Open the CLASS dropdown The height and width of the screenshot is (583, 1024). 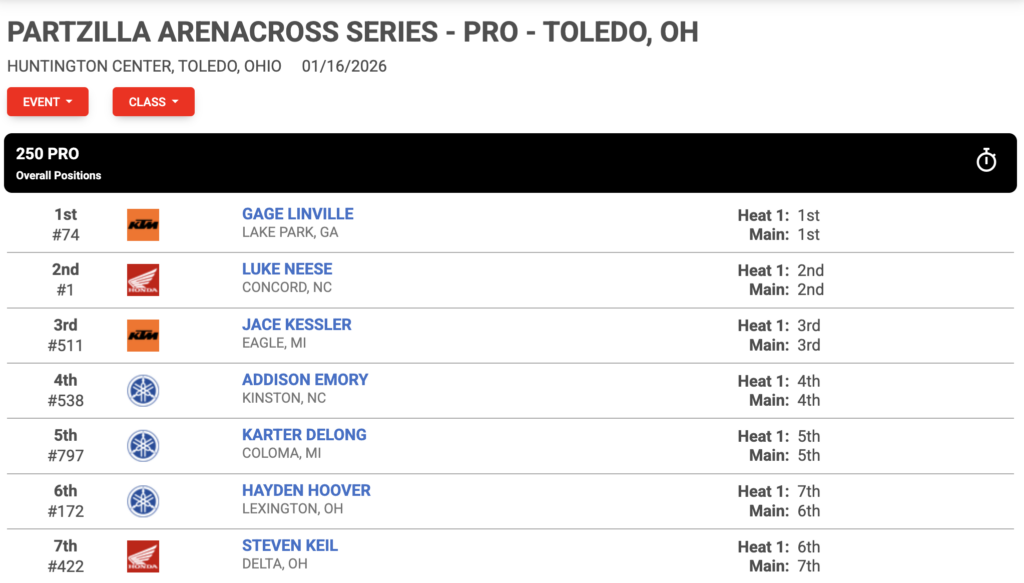click(x=153, y=102)
